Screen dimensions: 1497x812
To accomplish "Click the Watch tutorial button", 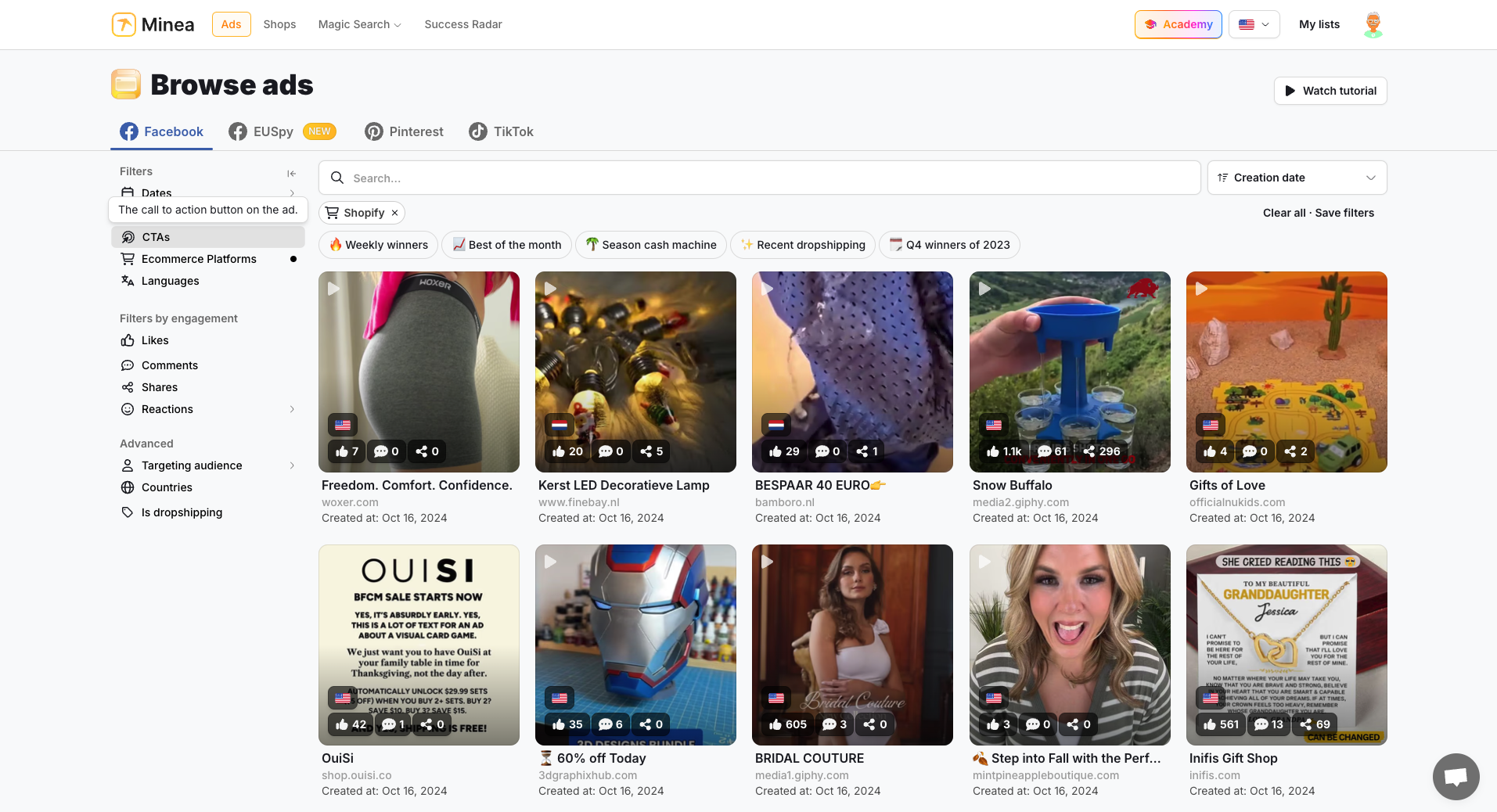I will [1330, 91].
